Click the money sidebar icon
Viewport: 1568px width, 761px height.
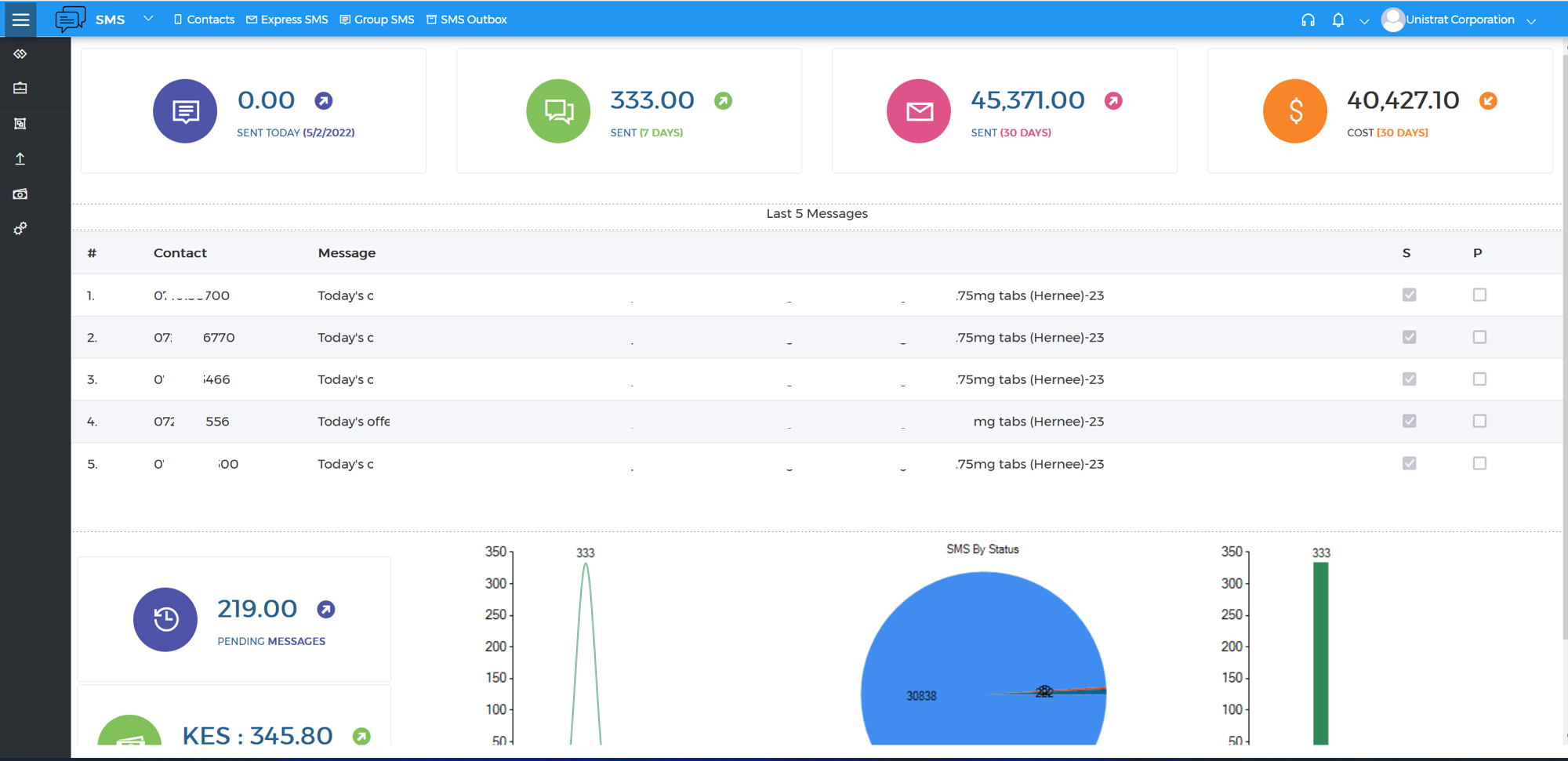[x=20, y=194]
